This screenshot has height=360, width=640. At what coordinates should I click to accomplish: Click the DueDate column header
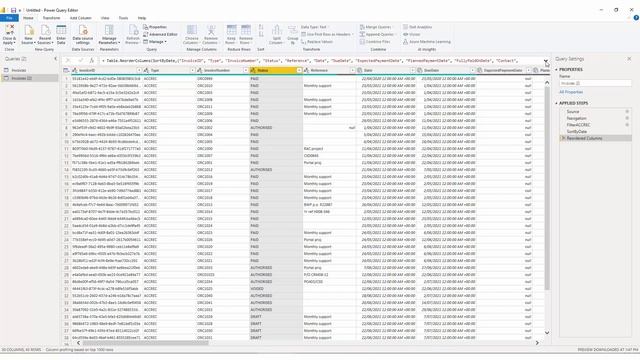446,70
